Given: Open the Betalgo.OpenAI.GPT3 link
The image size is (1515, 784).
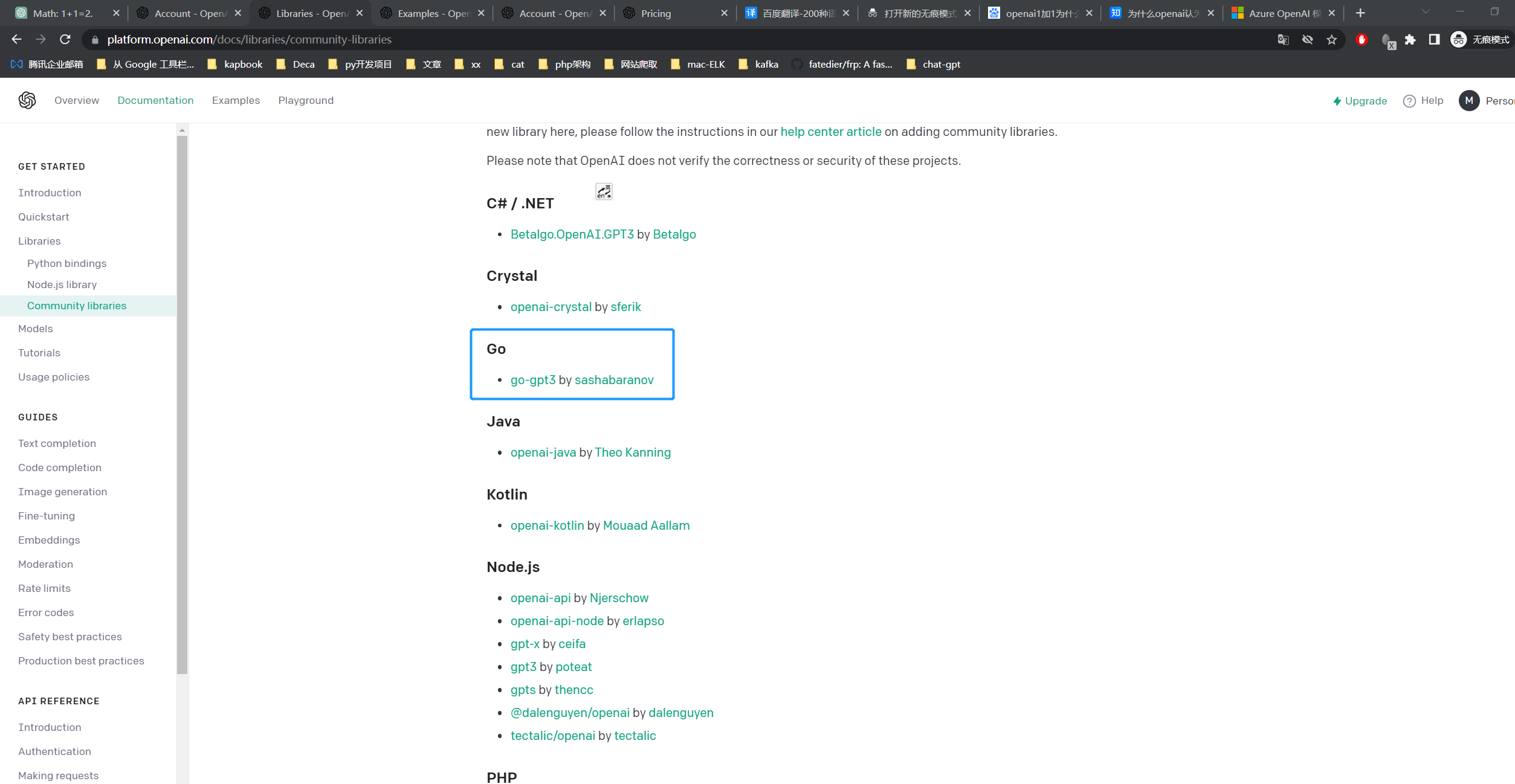Looking at the screenshot, I should coord(572,234).
